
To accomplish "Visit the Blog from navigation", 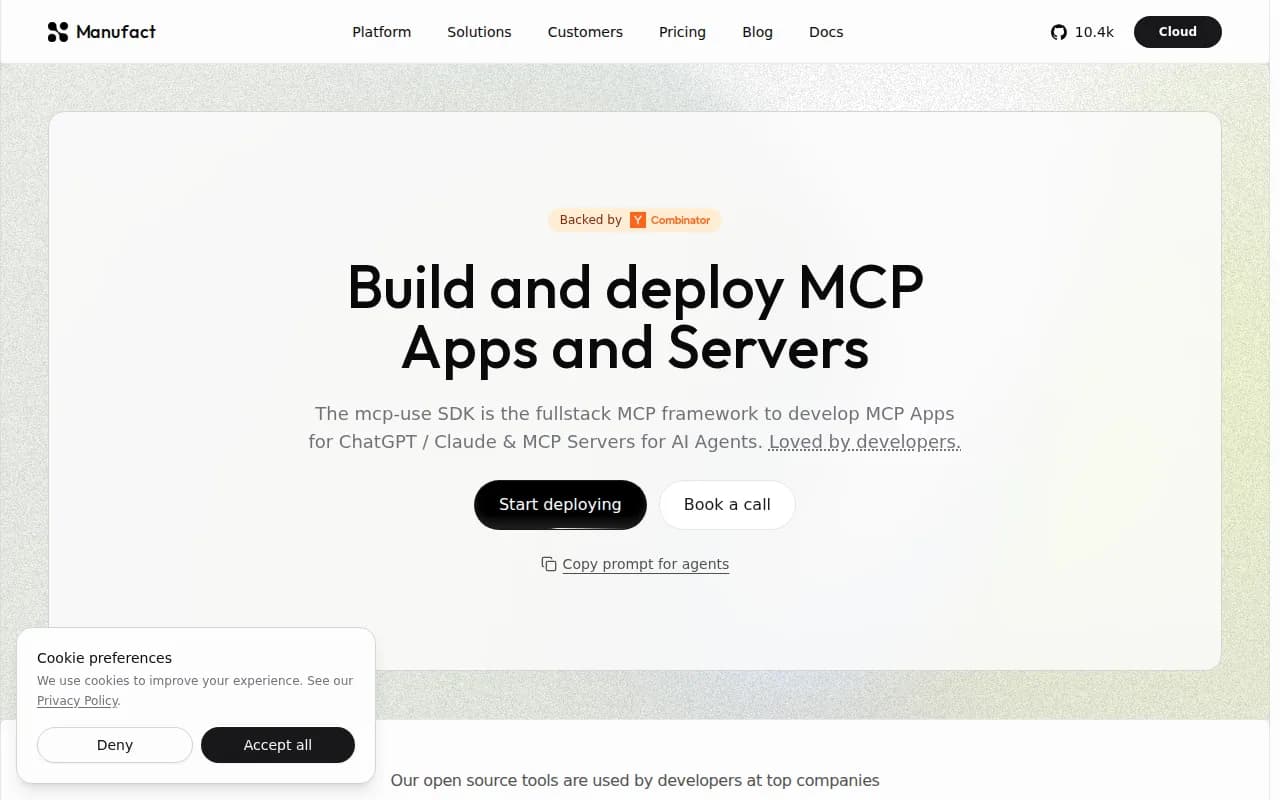I will coord(757,32).
